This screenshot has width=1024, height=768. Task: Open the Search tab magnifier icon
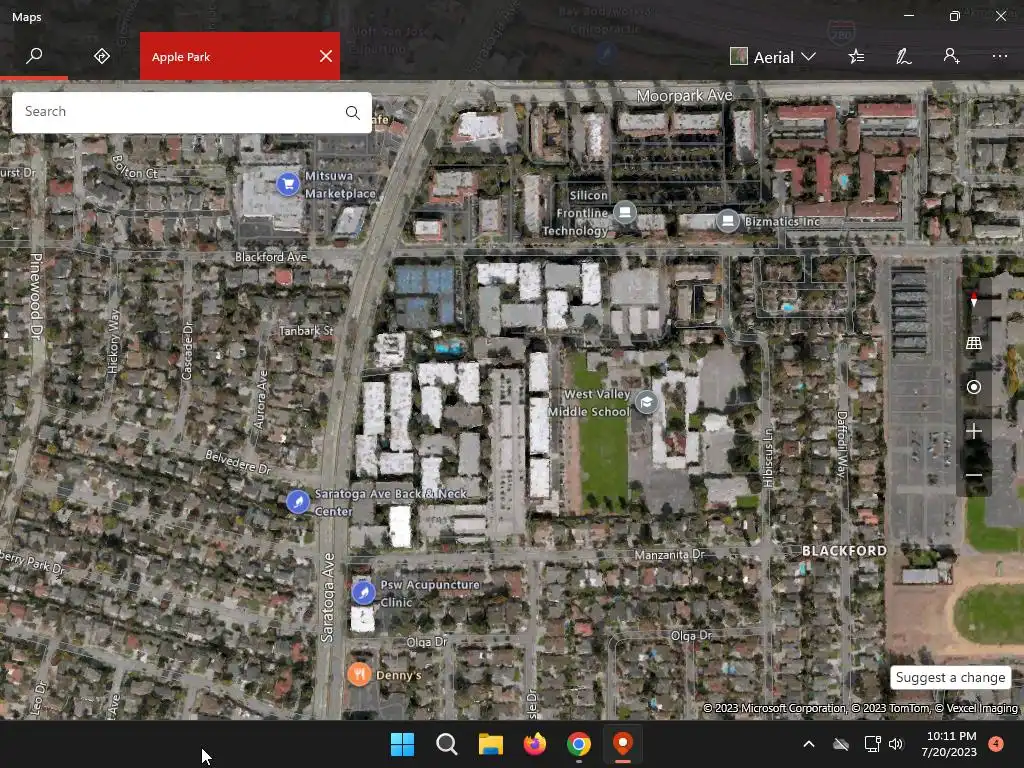[x=34, y=56]
